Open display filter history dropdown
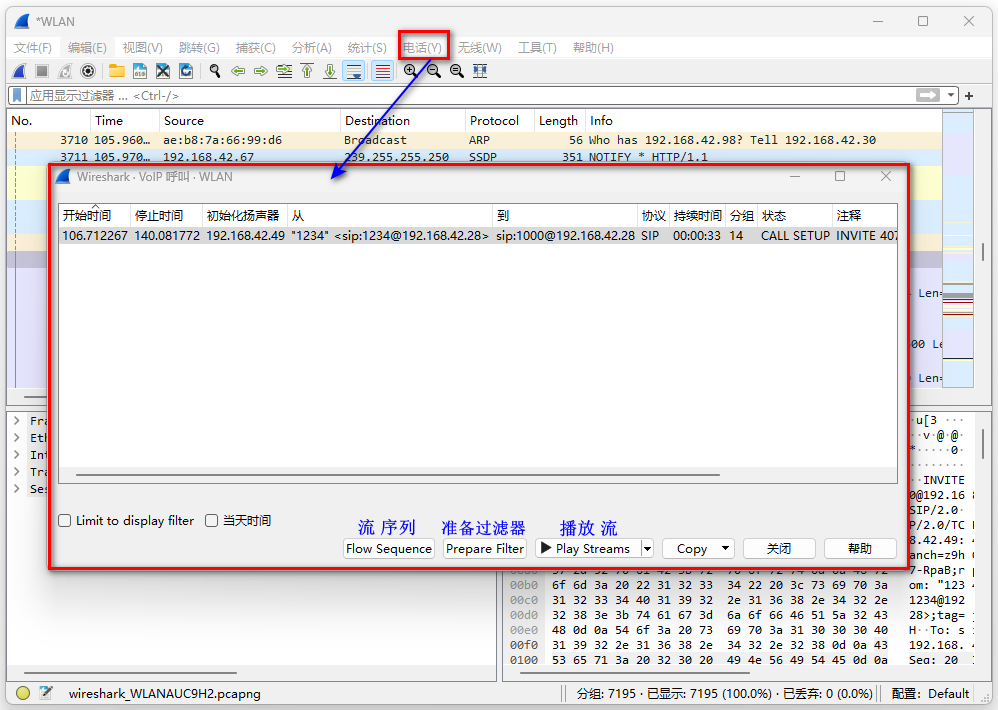This screenshot has width=998, height=710. point(950,95)
